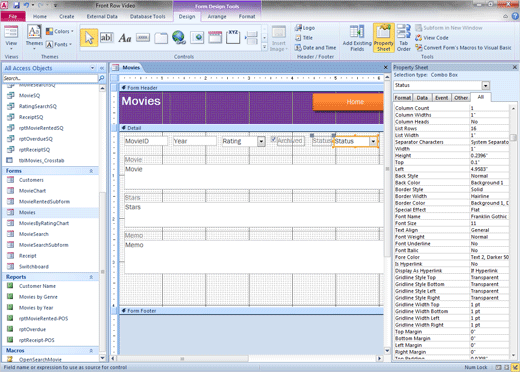Pick the Hyperlink globe control
The height and width of the screenshot is (372, 520).
pyautogui.click(x=179, y=38)
